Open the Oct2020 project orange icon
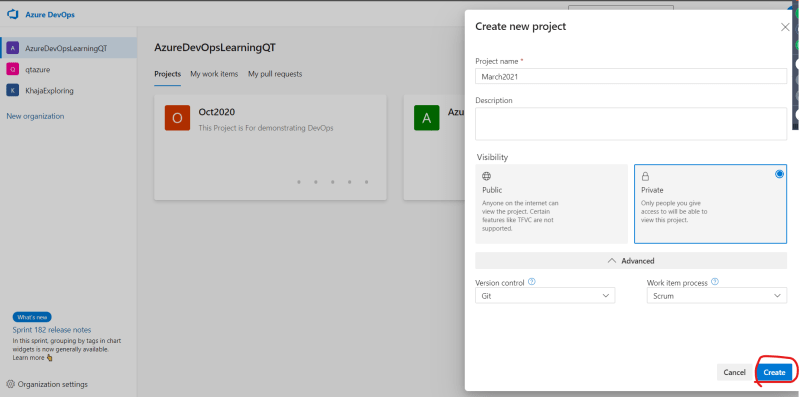The width and height of the screenshot is (799, 397). click(177, 118)
